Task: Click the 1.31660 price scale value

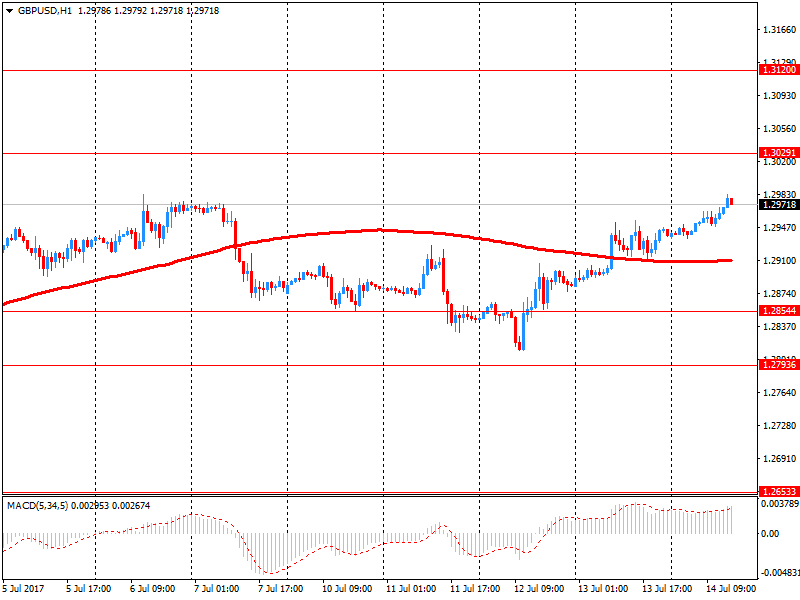Action: [779, 30]
